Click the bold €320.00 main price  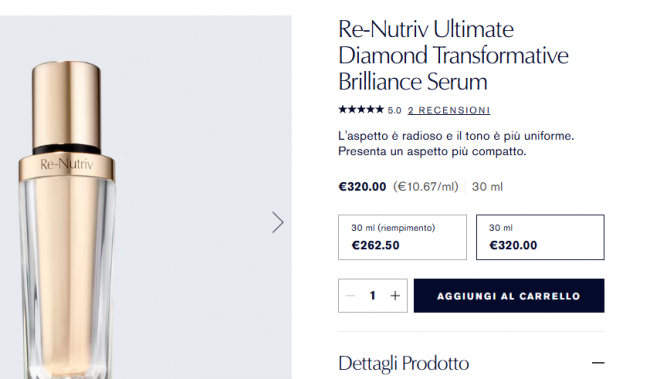[x=362, y=187]
